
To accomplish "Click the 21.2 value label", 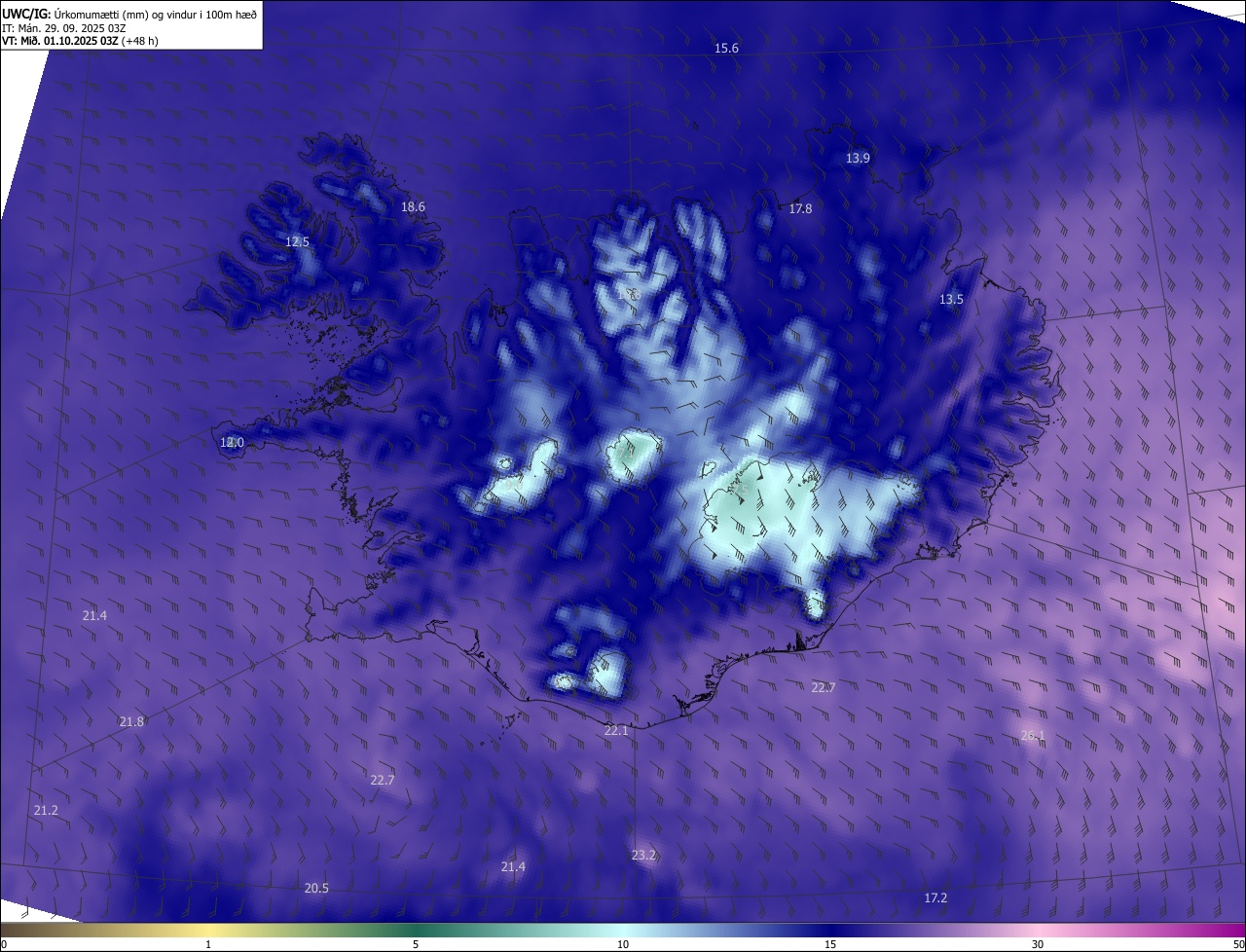I will pos(46,810).
